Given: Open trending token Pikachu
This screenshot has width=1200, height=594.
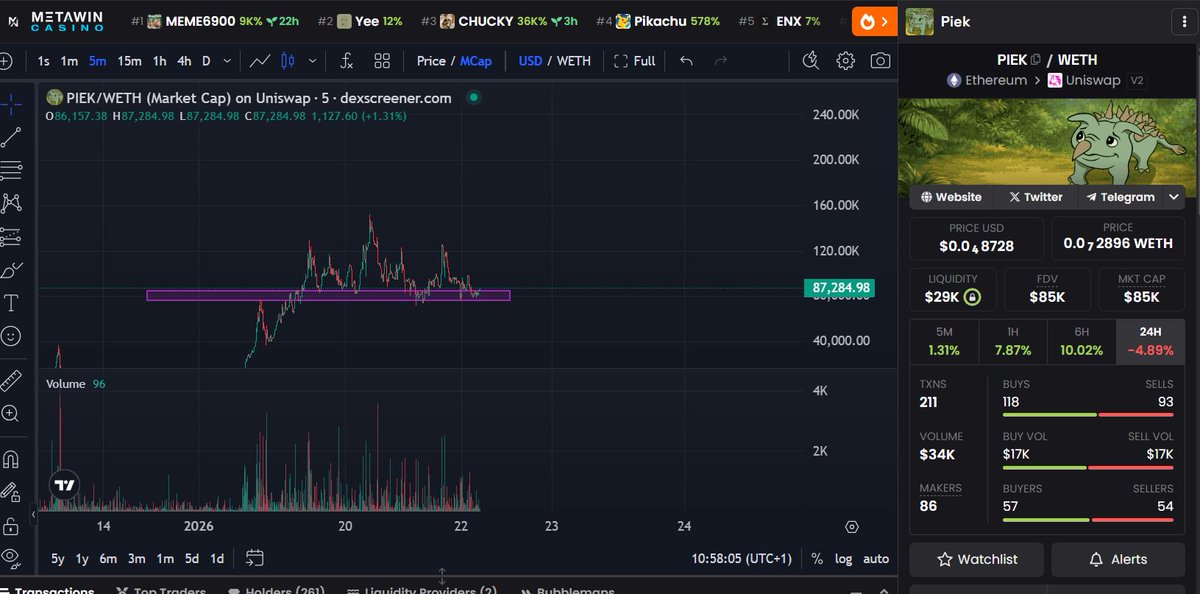Looking at the screenshot, I should (667, 21).
